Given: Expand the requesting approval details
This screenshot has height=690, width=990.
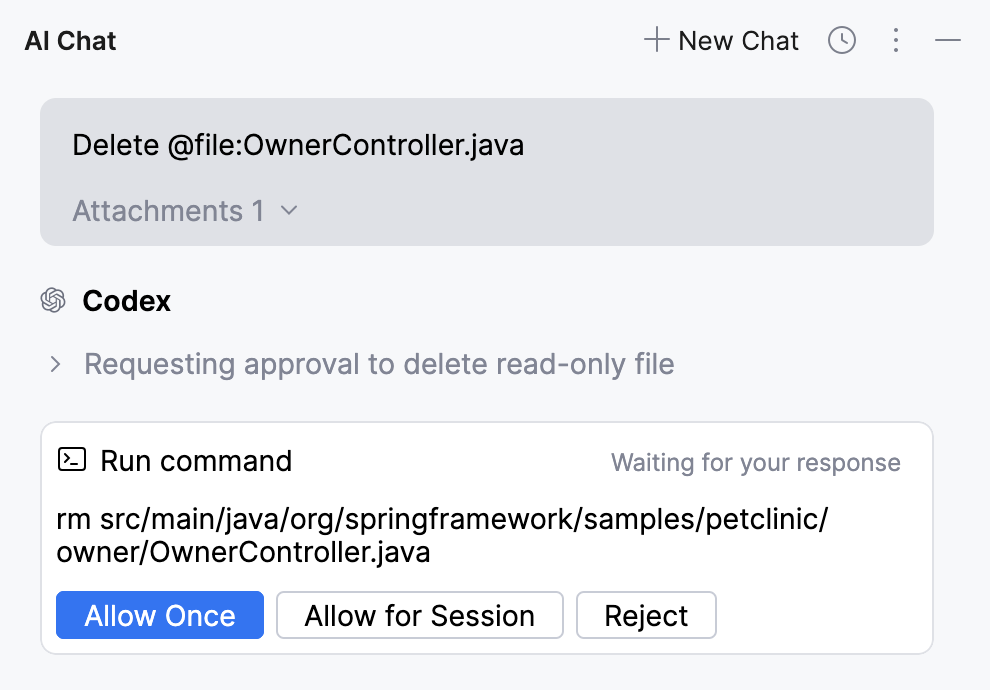Looking at the screenshot, I should [380, 364].
